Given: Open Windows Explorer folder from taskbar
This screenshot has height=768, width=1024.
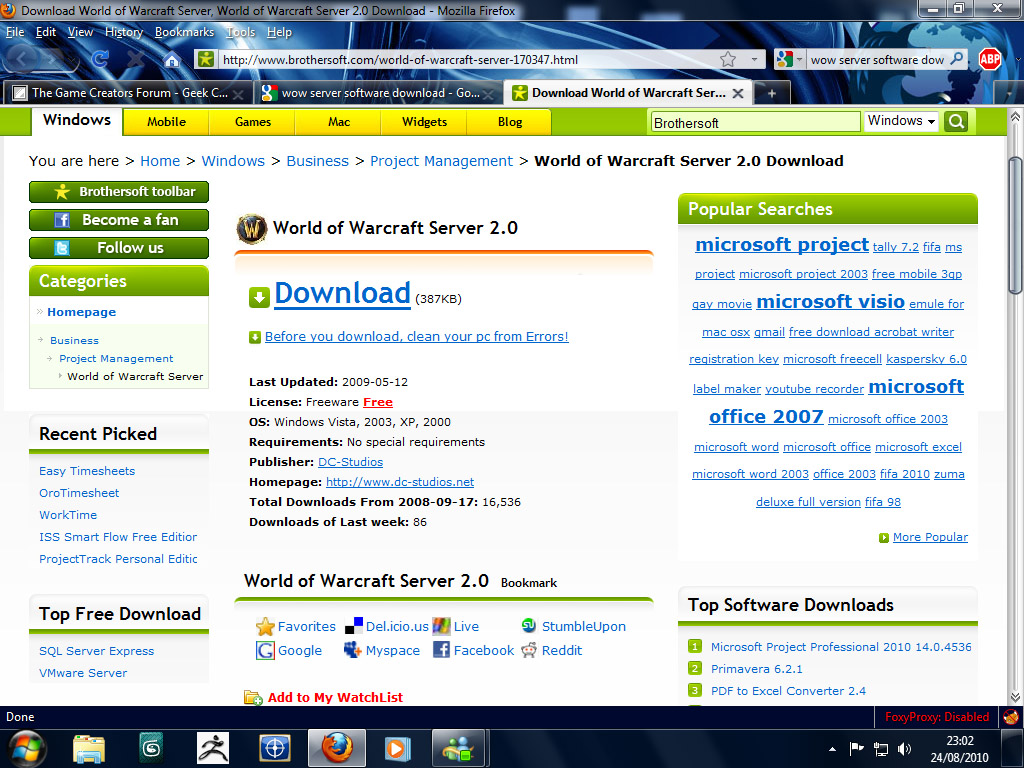Looking at the screenshot, I should (89, 748).
